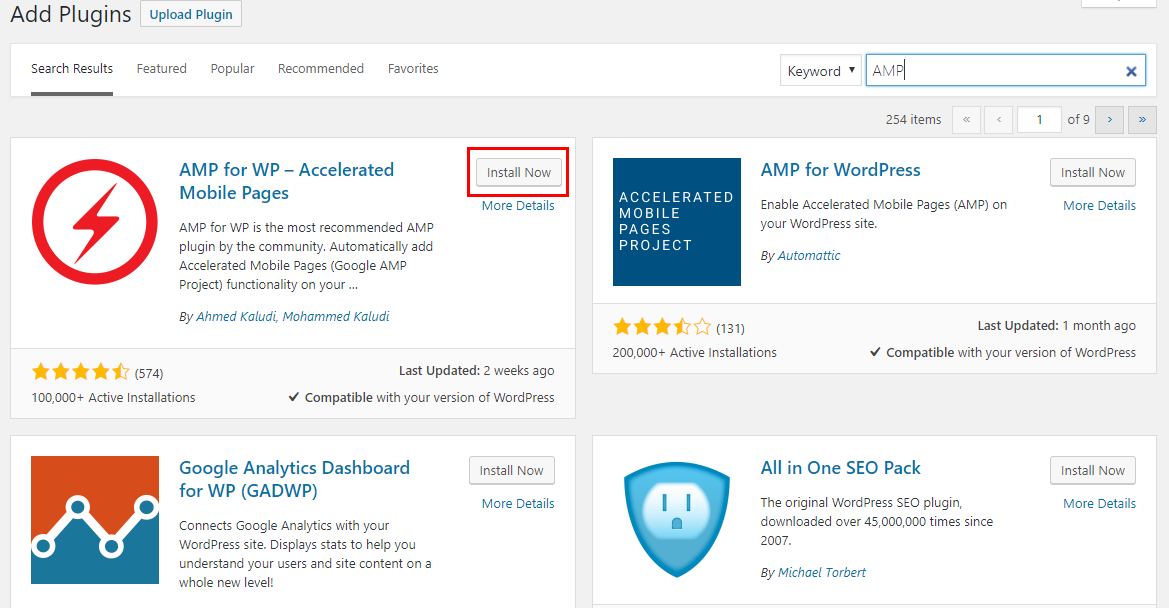Image resolution: width=1169 pixels, height=608 pixels.
Task: Jump to the last page of results
Action: coord(1142,119)
